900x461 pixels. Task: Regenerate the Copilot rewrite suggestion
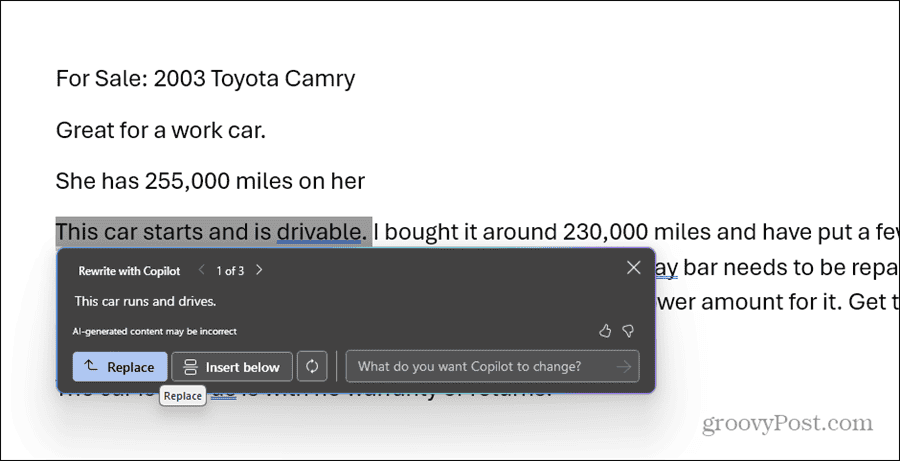tap(312, 366)
